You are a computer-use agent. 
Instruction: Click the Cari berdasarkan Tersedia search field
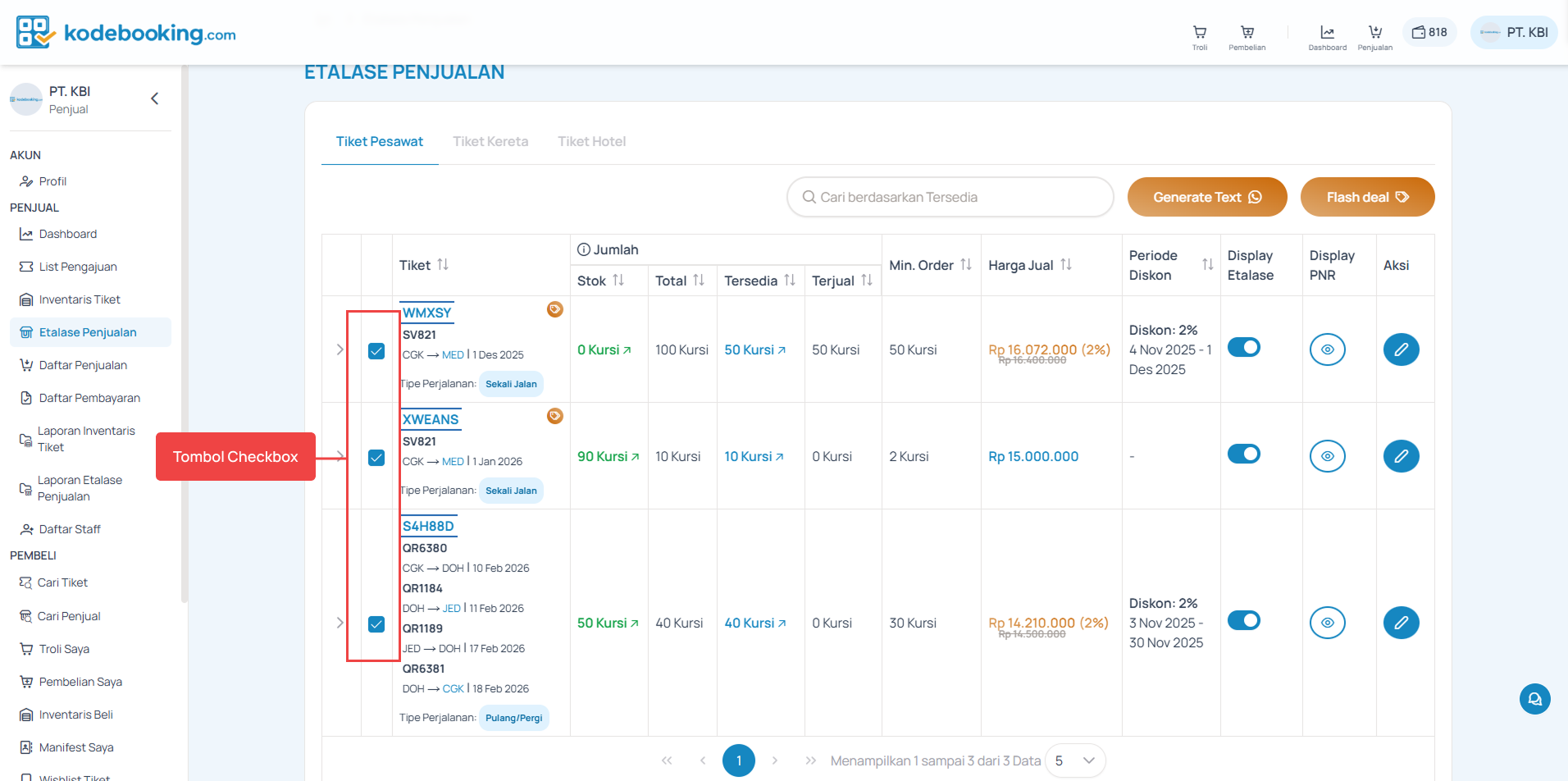coord(949,197)
